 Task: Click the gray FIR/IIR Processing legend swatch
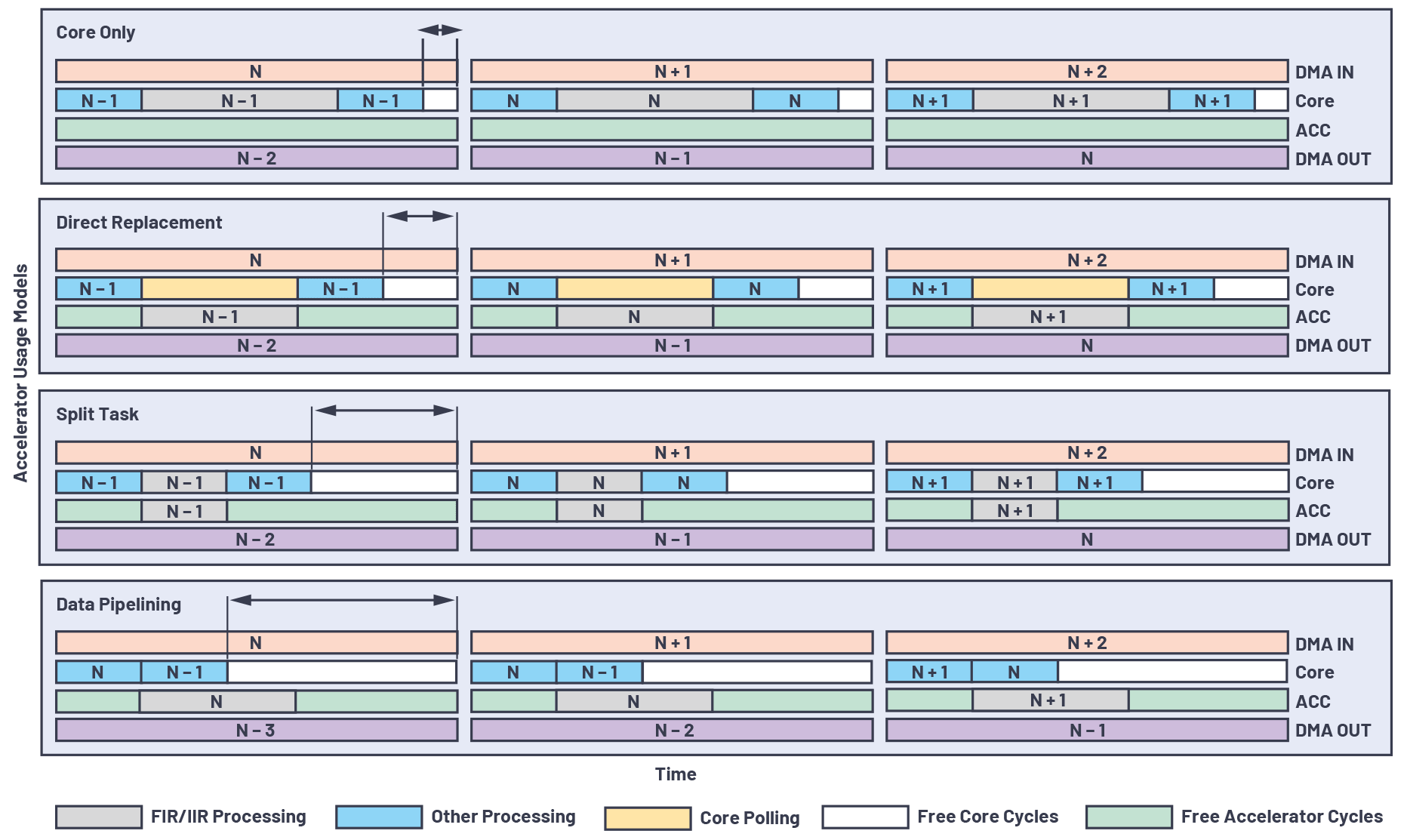click(x=98, y=817)
